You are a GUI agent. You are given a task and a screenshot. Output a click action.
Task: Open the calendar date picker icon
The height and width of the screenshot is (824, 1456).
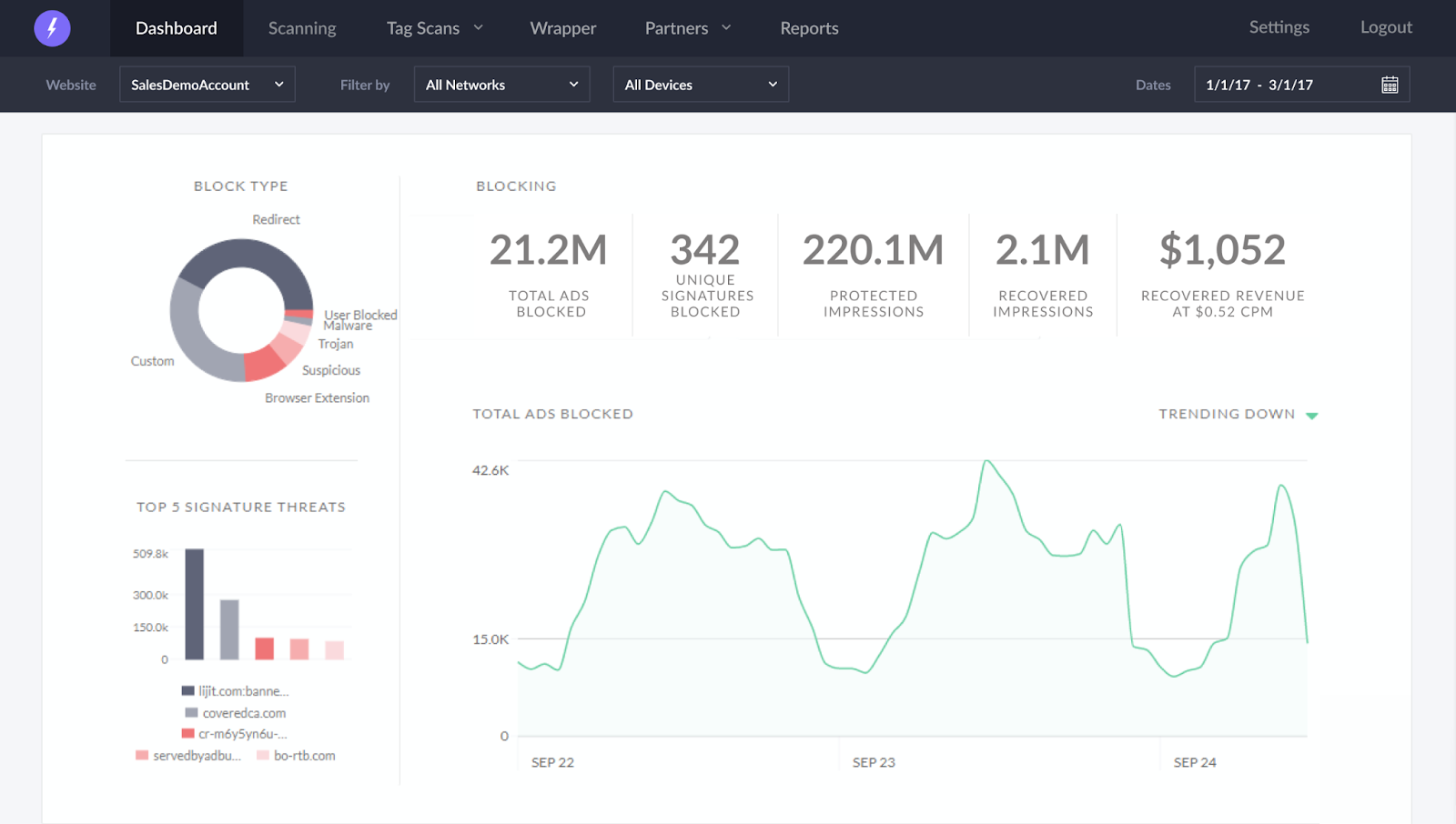1390,85
